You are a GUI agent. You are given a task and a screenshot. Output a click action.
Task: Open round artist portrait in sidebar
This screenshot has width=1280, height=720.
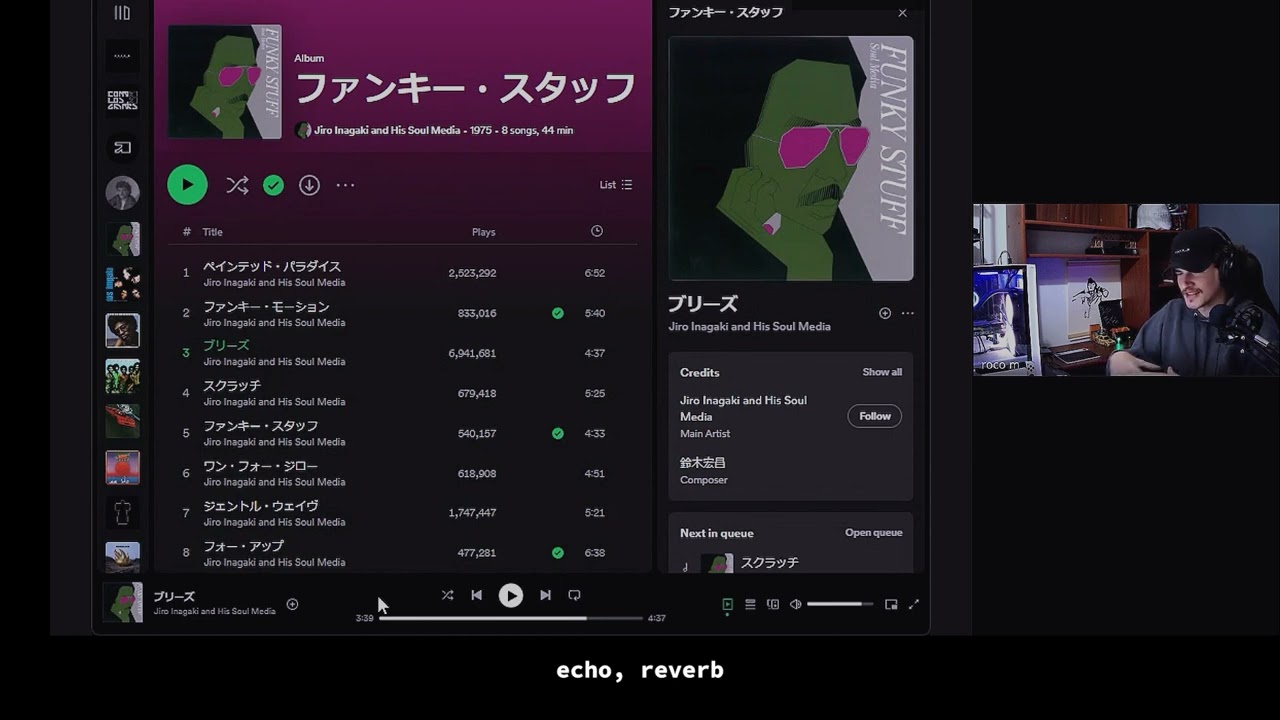coord(123,193)
